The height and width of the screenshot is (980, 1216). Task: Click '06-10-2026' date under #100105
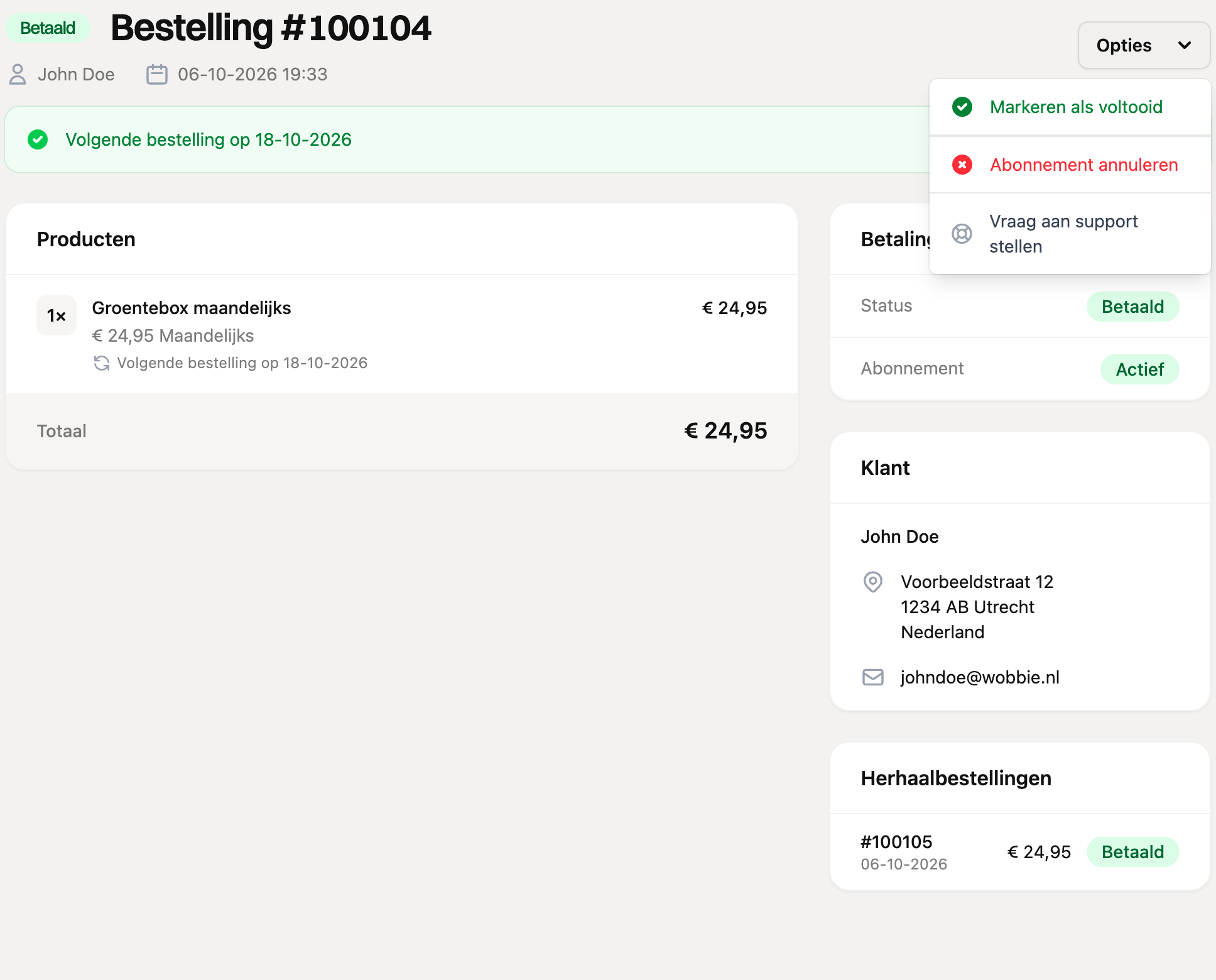[904, 864]
